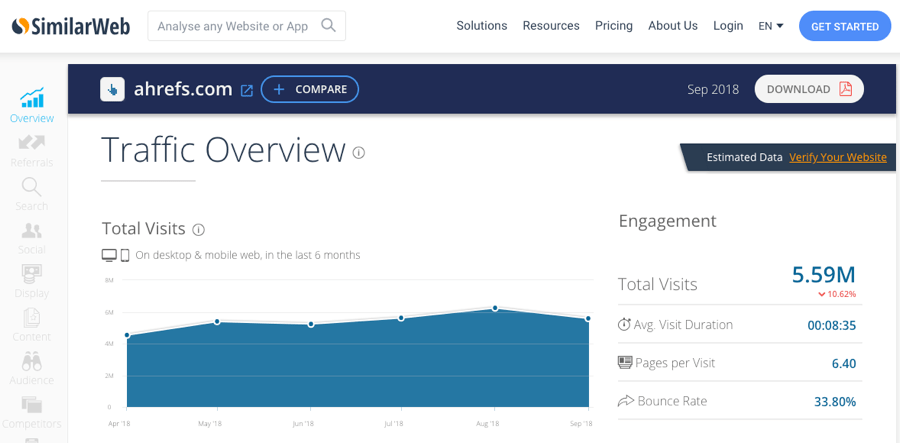Go to Referrals in the sidebar

coord(32,143)
